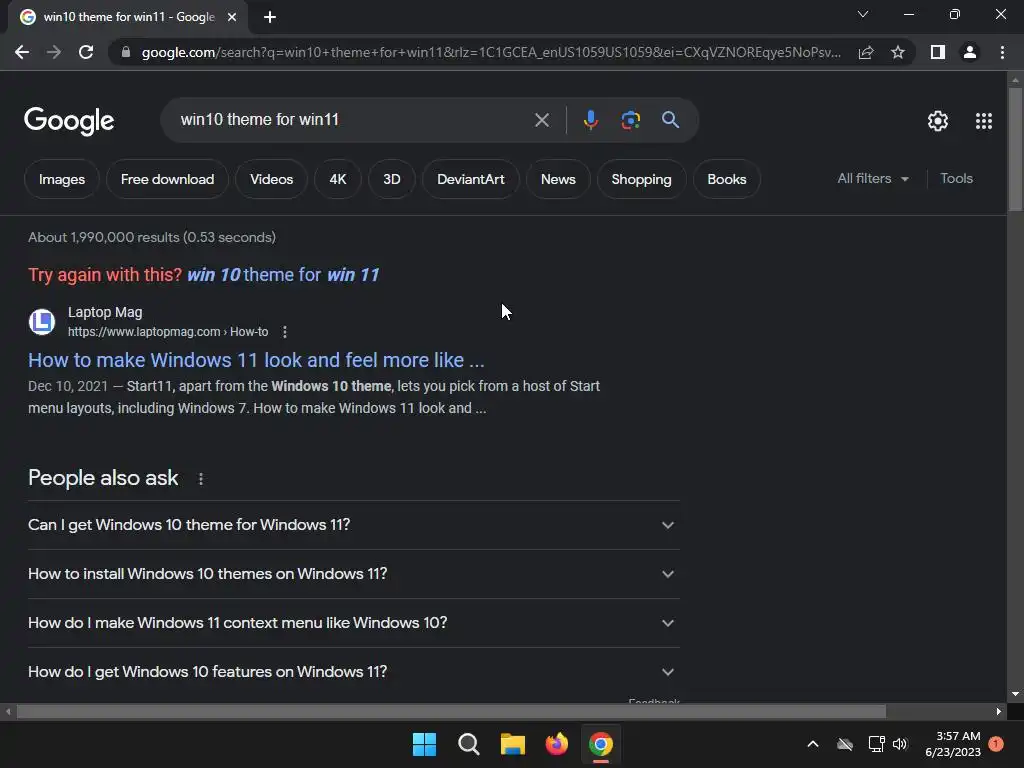Viewport: 1024px width, 768px height.
Task: Submit search with magnifier icon
Action: coord(670,120)
